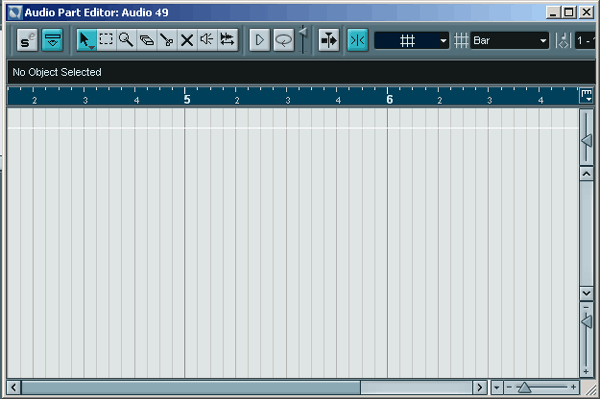Screen dimensions: 600x399
Task: Select the Mute X tool
Action: coord(187,40)
